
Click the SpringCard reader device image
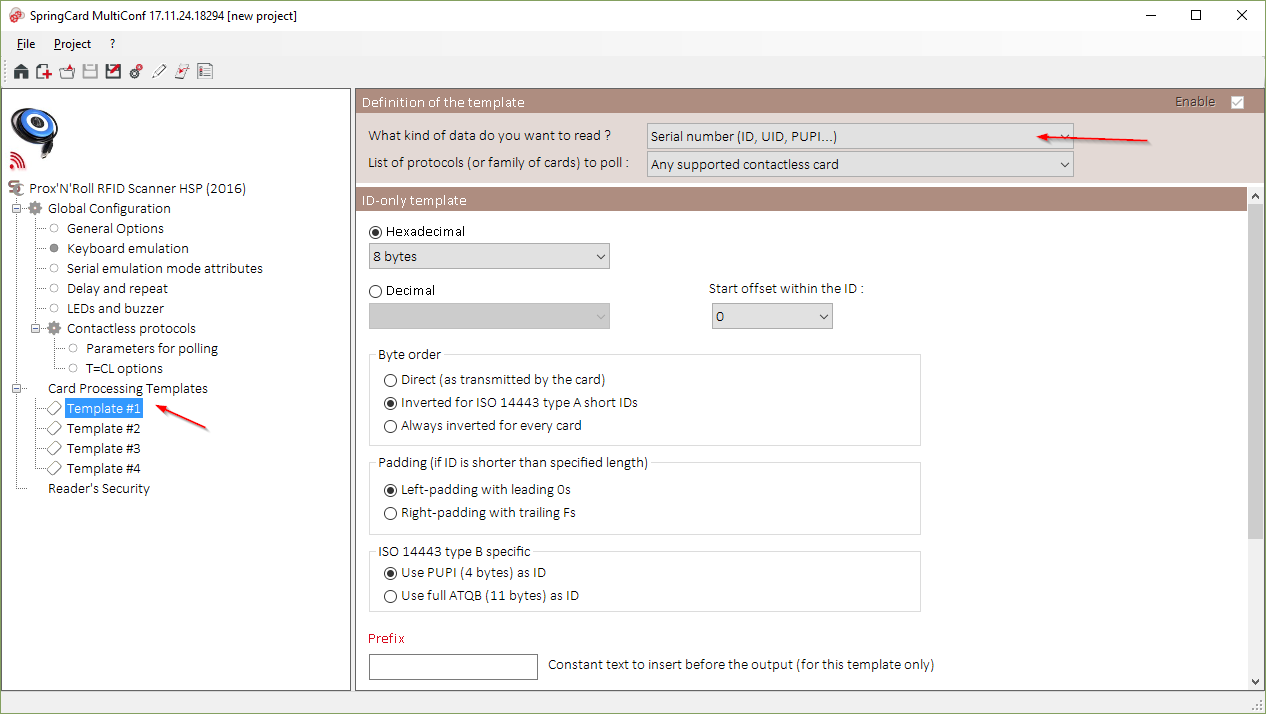click(x=34, y=131)
